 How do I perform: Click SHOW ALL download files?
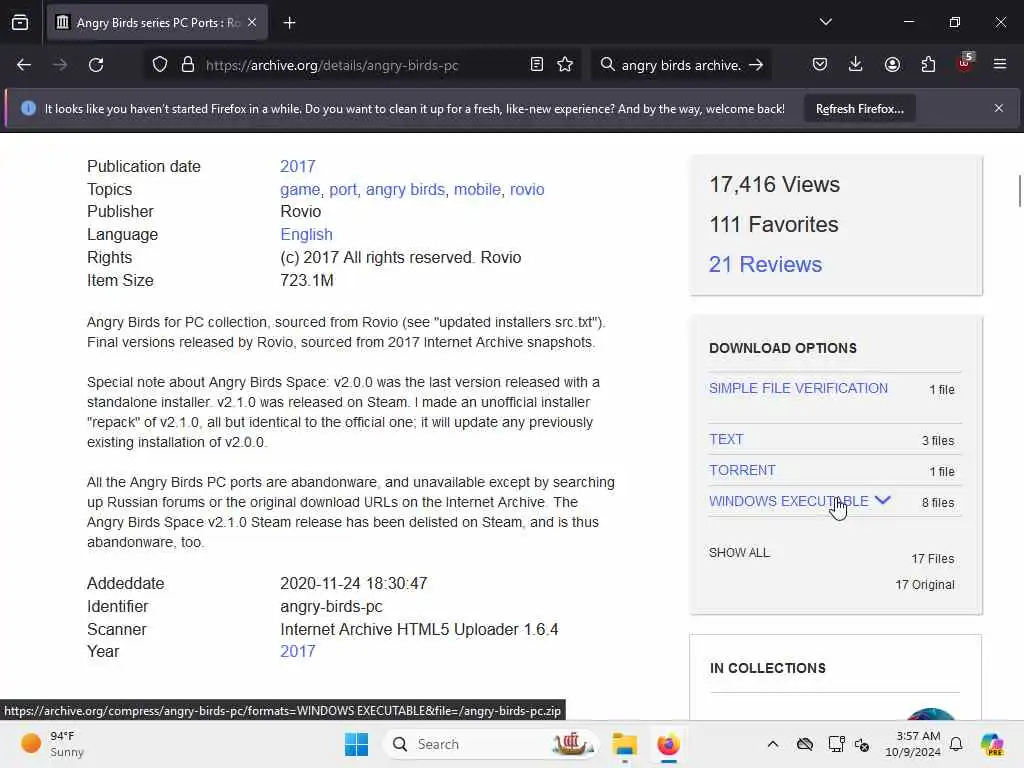[739, 552]
